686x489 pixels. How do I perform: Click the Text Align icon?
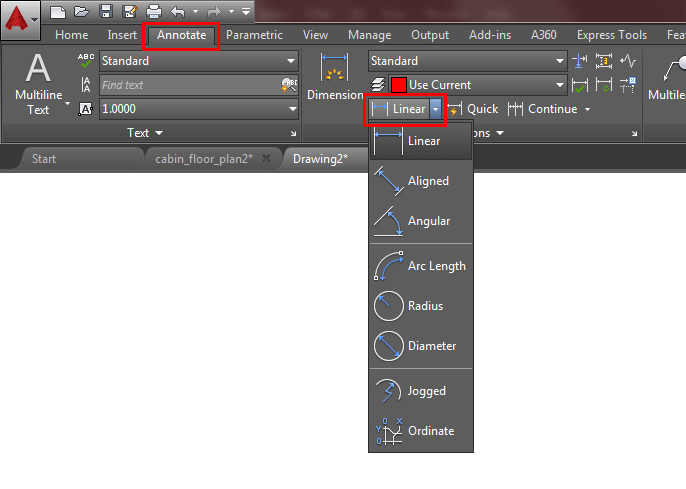tap(86, 84)
